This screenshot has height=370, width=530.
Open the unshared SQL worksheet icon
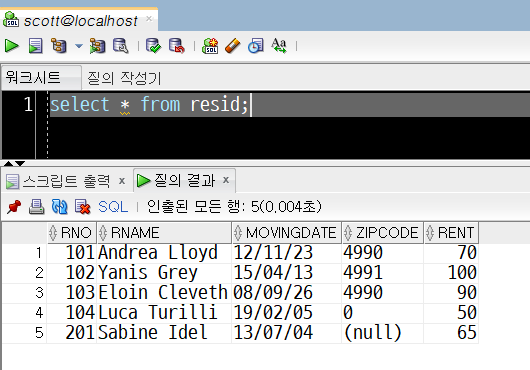click(210, 46)
